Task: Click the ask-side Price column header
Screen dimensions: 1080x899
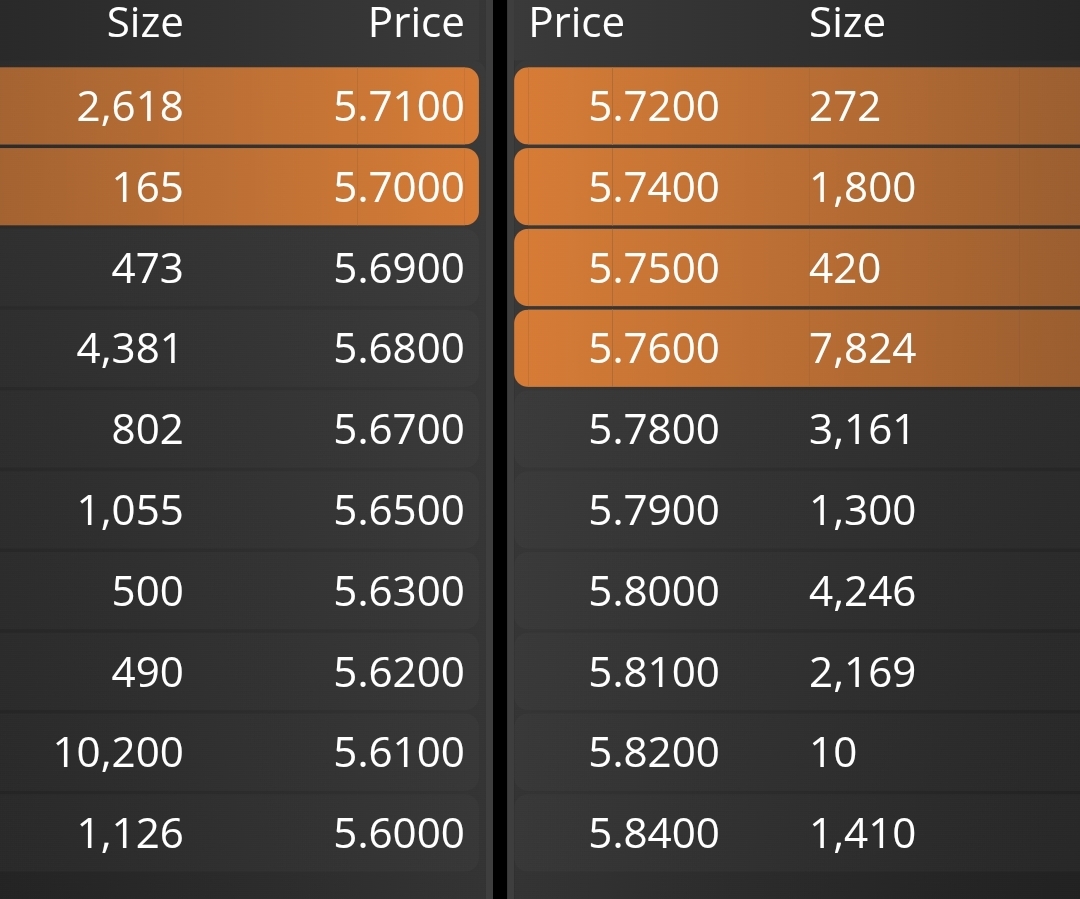Action: click(577, 23)
